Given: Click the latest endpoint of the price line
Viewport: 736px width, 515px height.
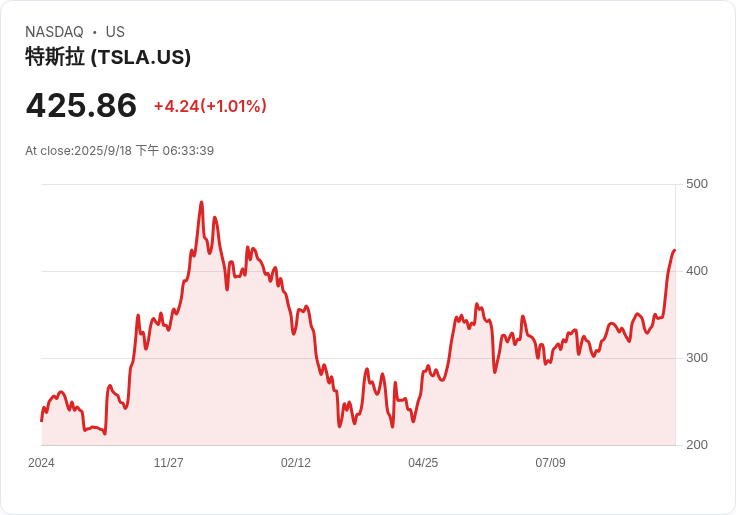Looking at the screenshot, I should 674,251.
